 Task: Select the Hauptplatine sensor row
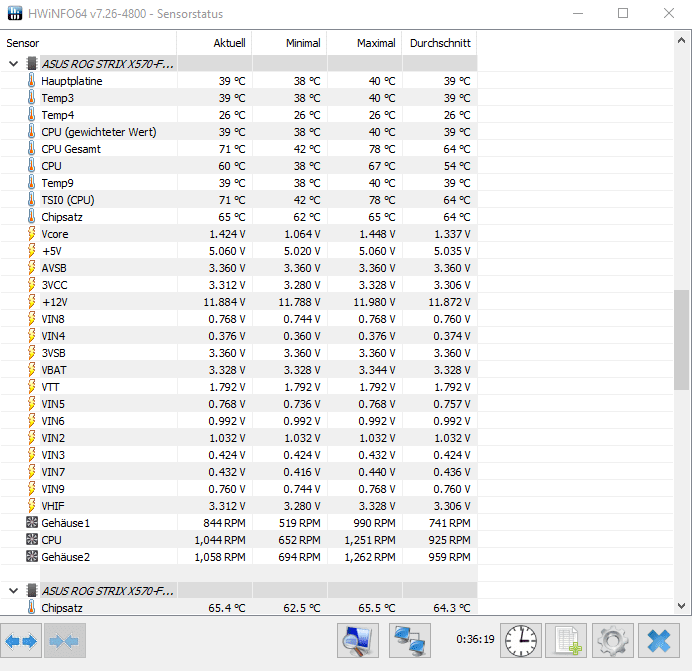[238, 81]
